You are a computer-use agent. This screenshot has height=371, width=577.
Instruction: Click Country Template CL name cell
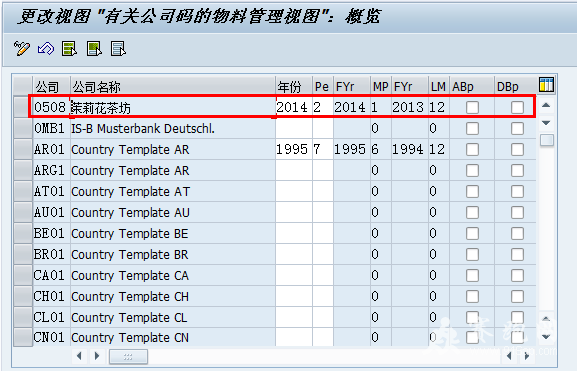point(173,317)
